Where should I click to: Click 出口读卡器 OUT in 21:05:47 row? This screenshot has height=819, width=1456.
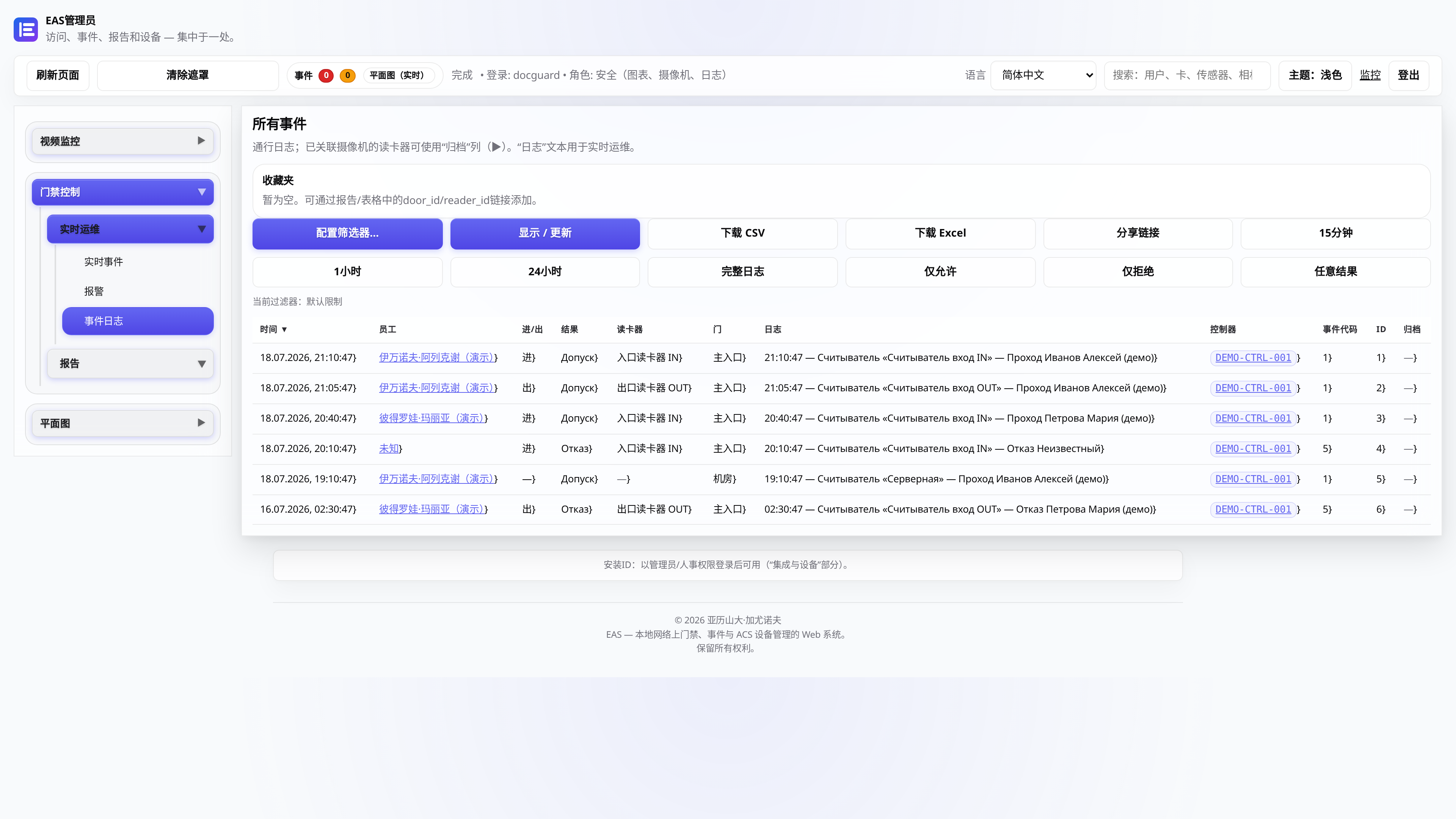click(x=654, y=388)
